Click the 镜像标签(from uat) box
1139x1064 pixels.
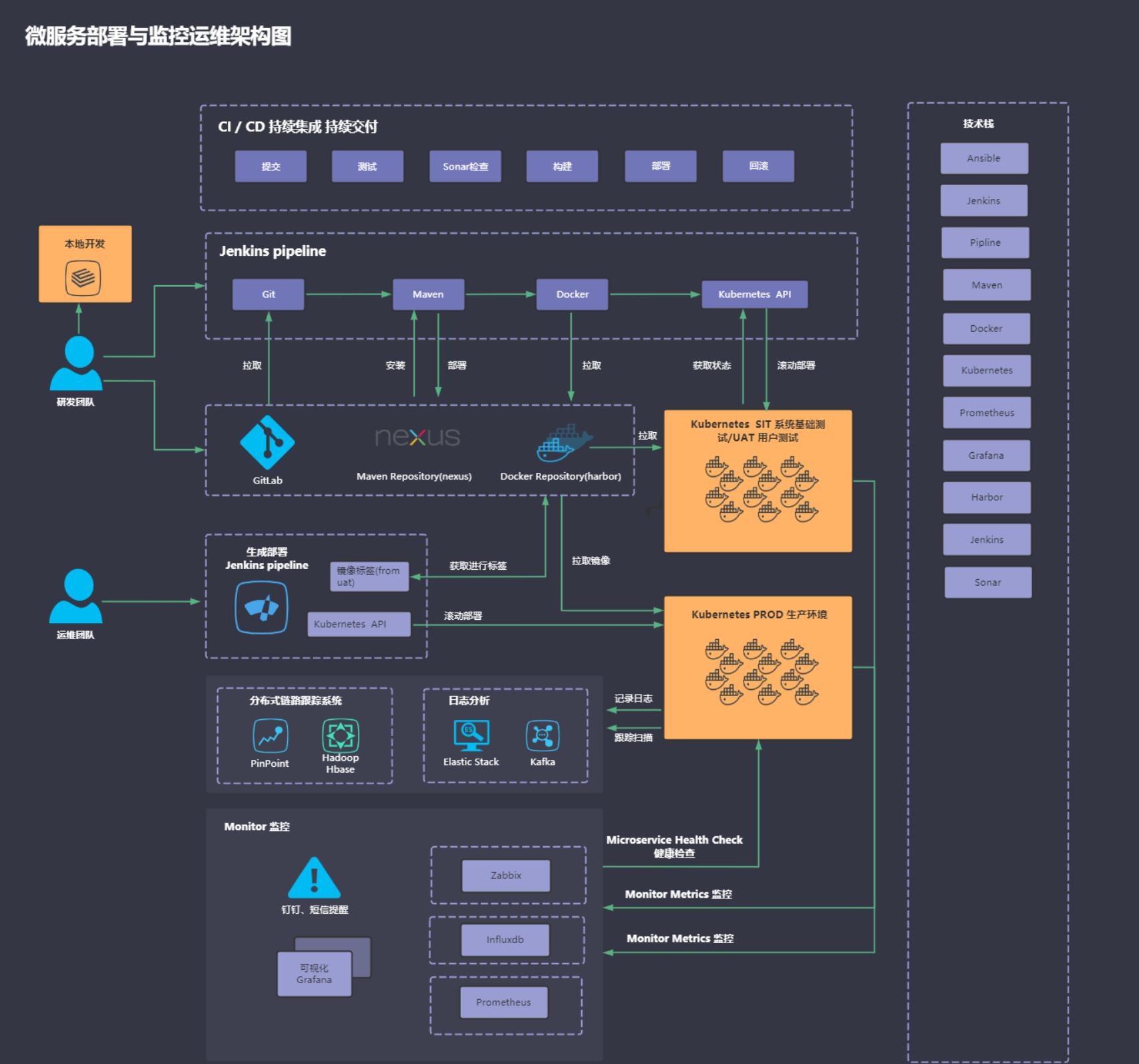point(369,576)
